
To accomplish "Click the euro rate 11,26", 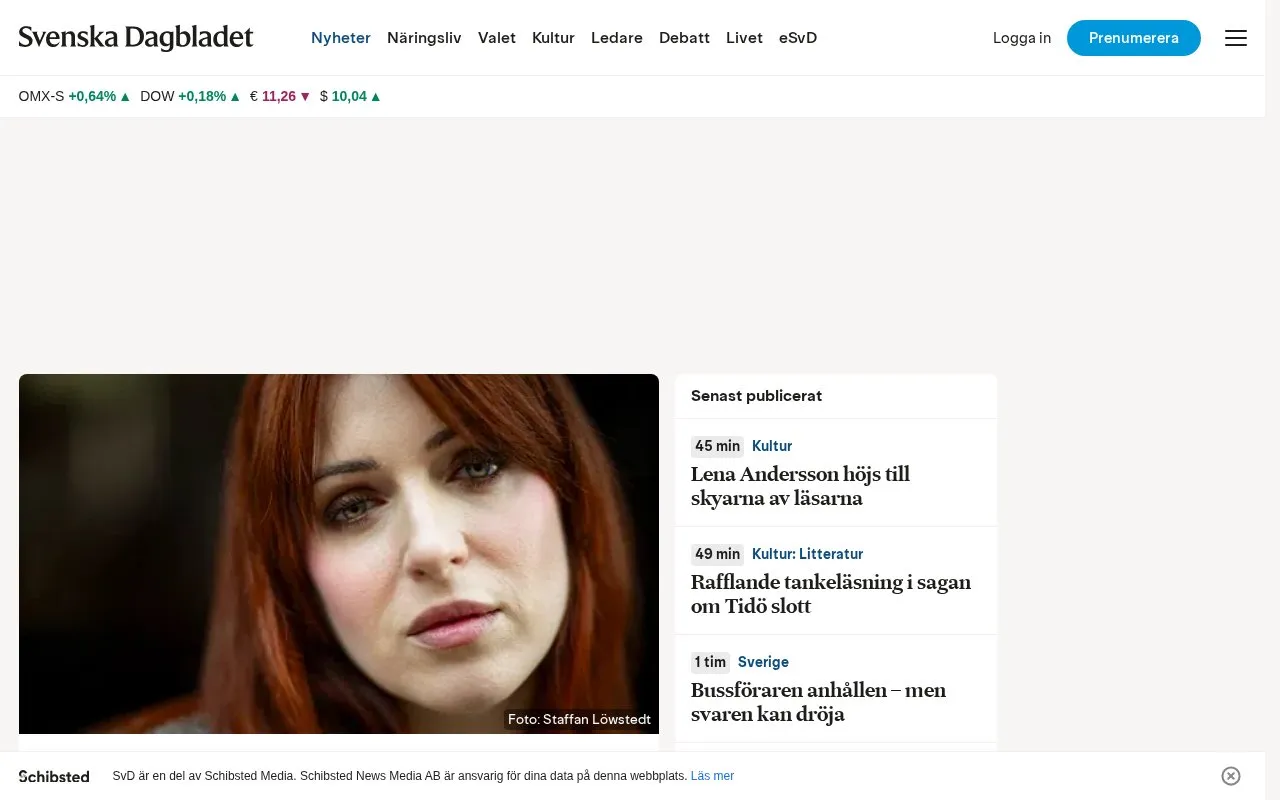I will [x=280, y=96].
